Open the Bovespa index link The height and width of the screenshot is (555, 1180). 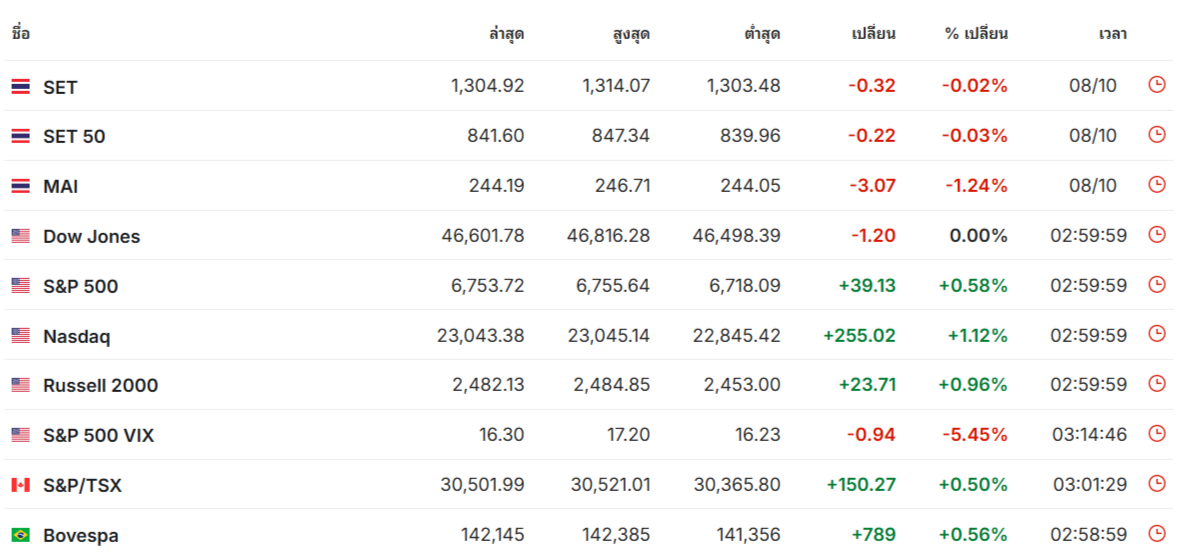tap(80, 536)
